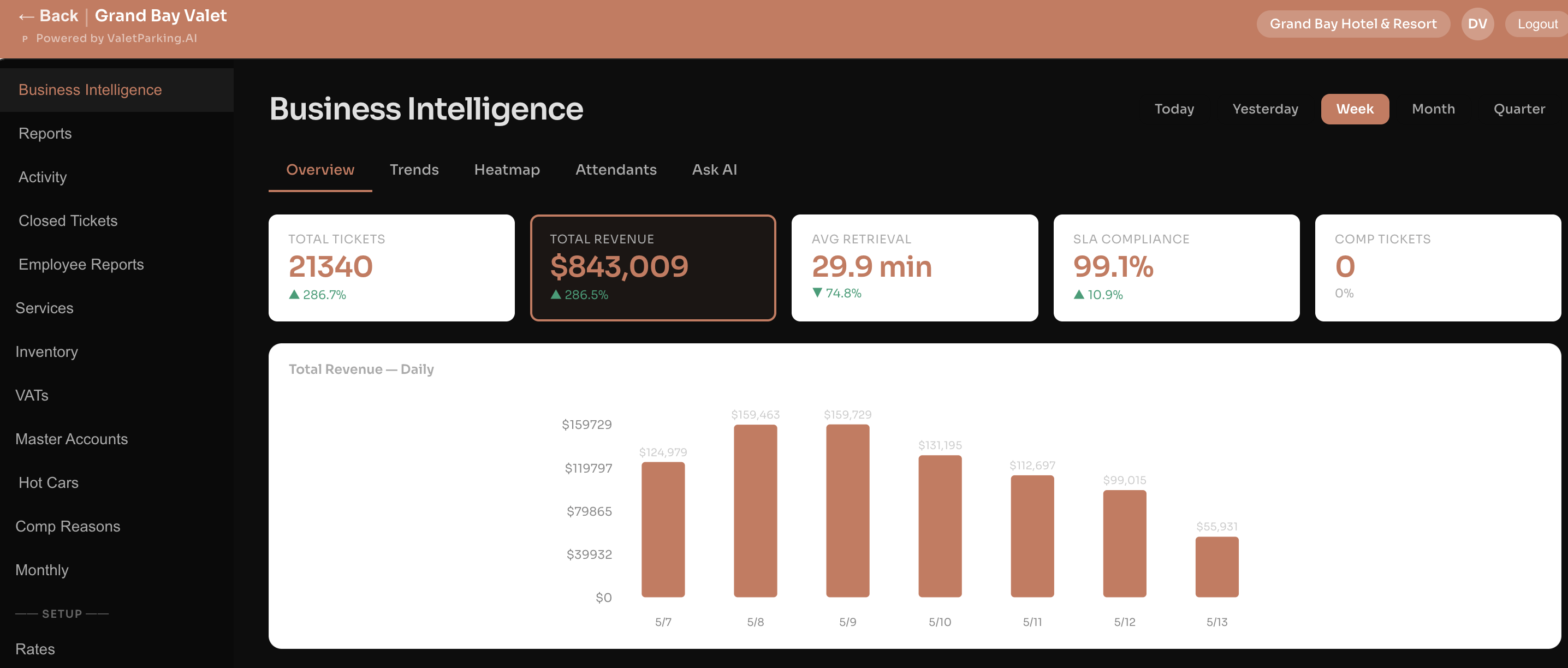Select the Yesterday time range
Image resolution: width=1568 pixels, height=668 pixels.
(1265, 110)
